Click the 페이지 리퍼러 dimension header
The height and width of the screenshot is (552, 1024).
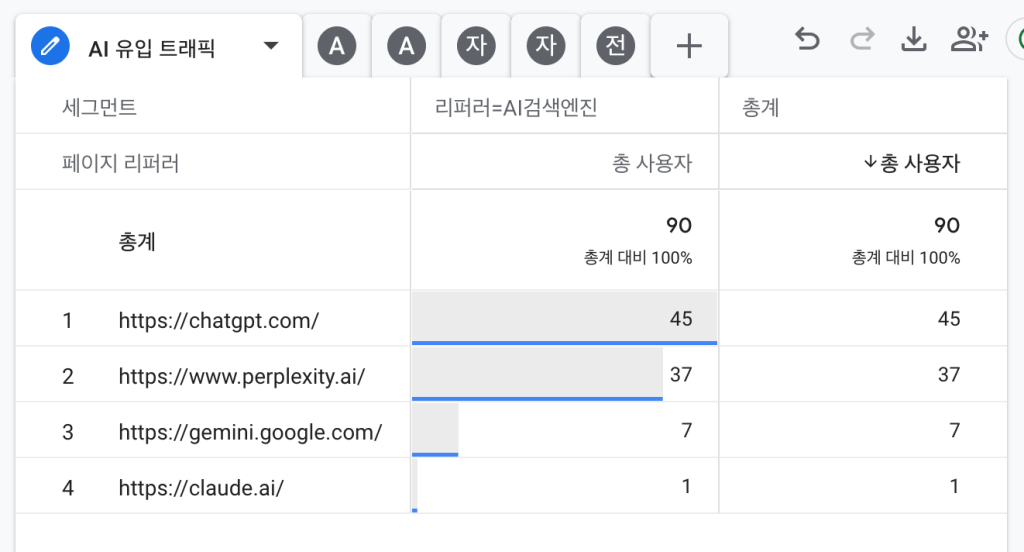pyautogui.click(x=120, y=163)
